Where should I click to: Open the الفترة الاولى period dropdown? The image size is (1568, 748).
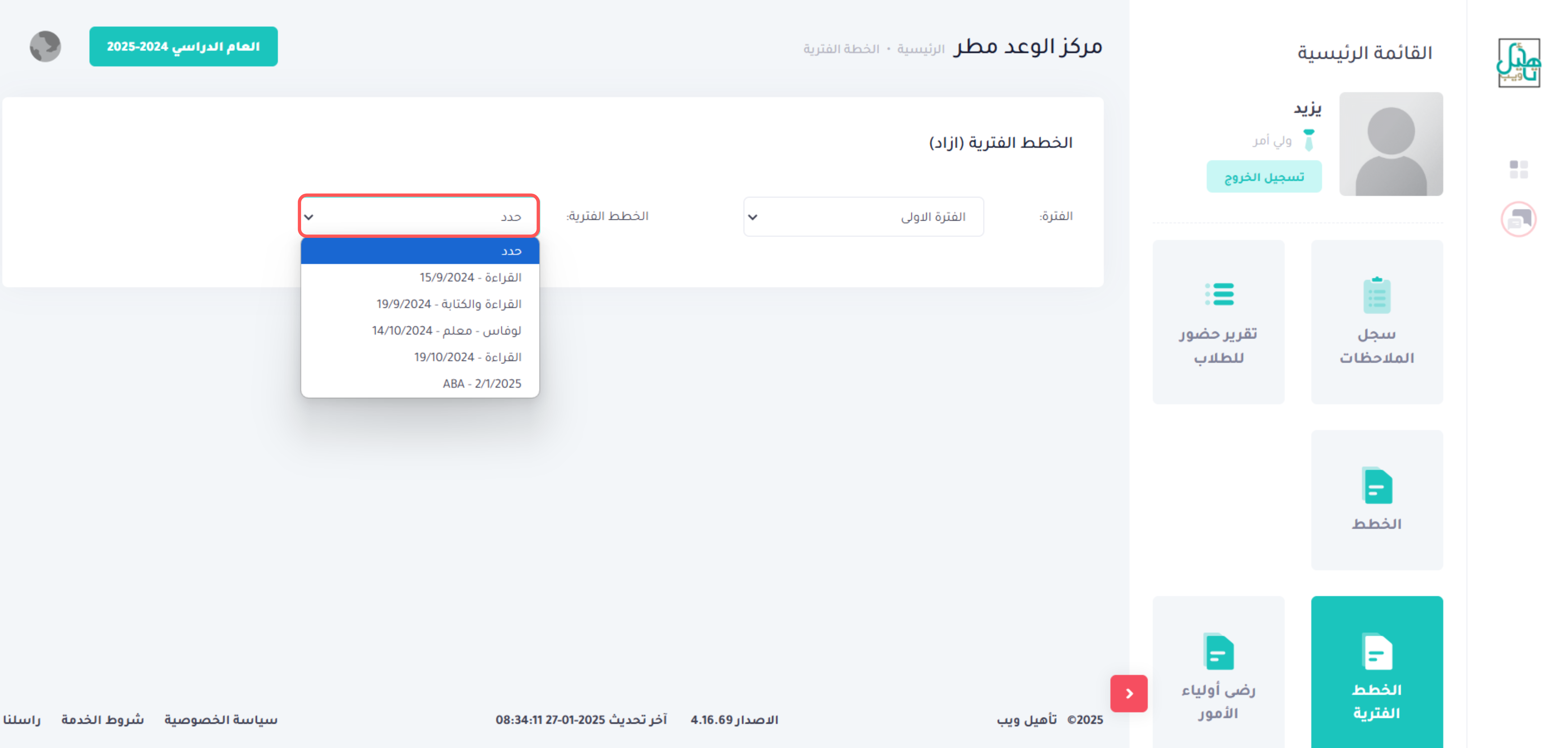coord(863,217)
